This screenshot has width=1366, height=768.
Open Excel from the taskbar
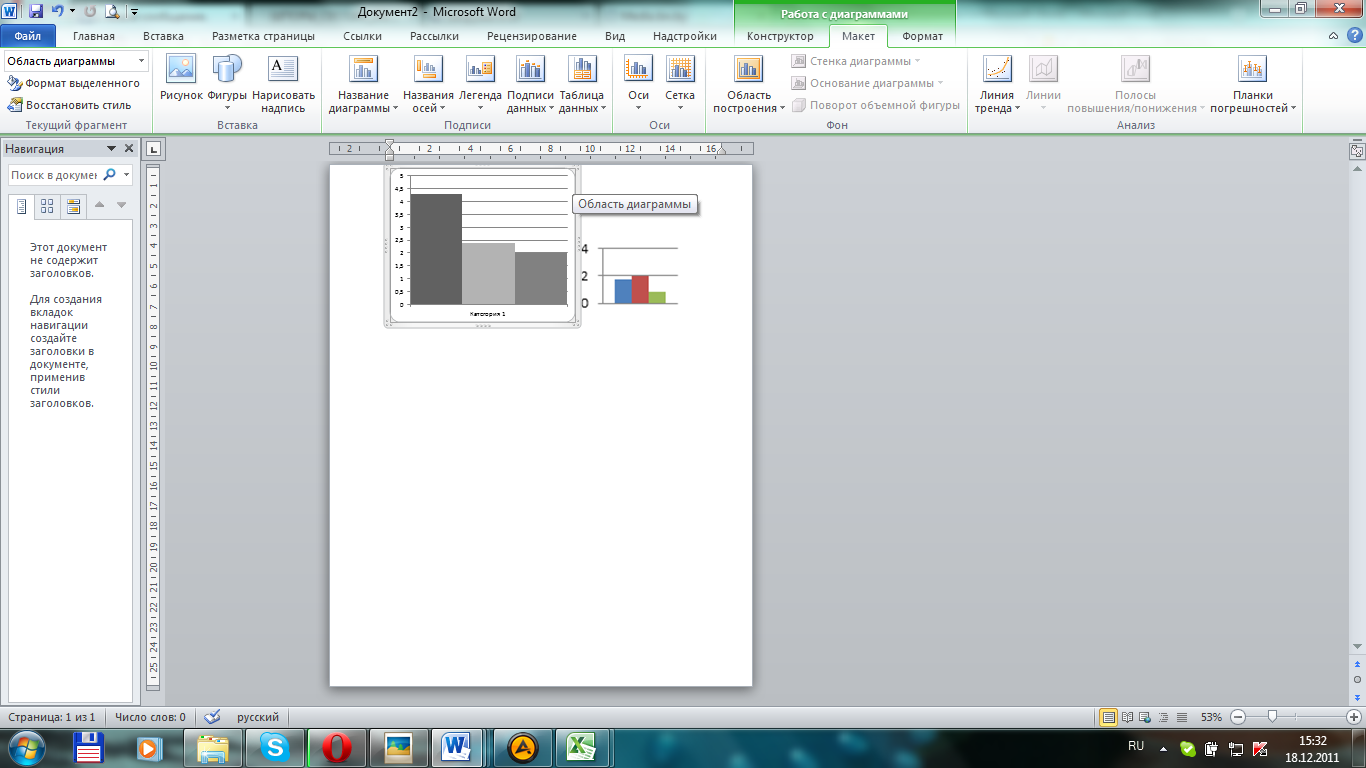tap(581, 747)
